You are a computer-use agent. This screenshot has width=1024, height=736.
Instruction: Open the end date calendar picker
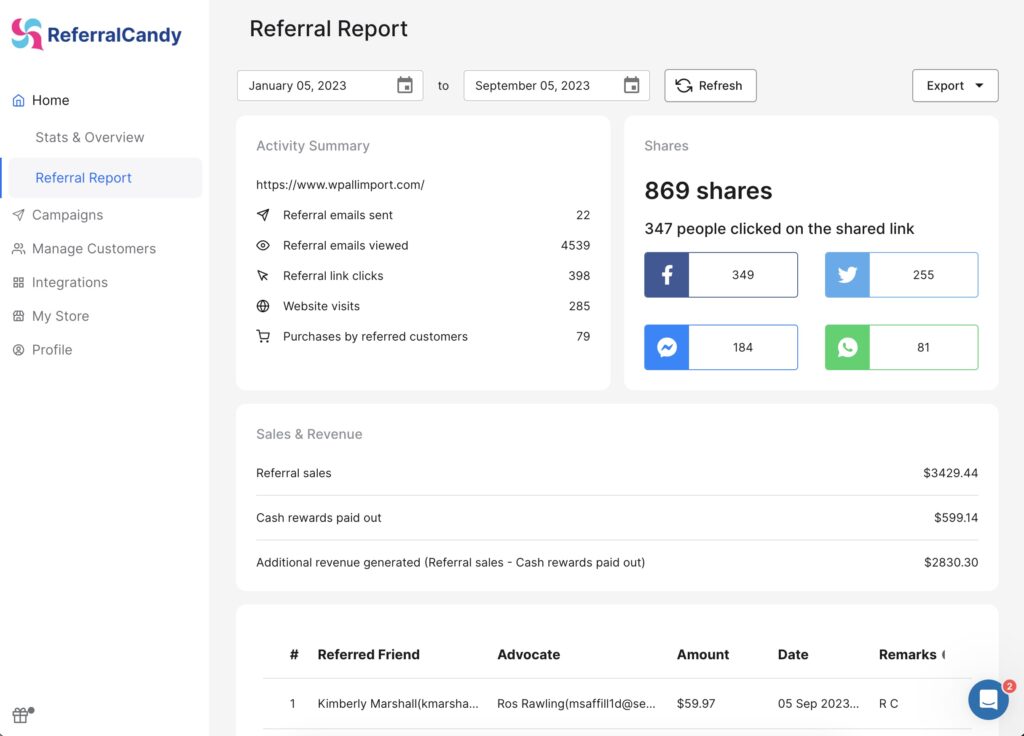pos(631,86)
